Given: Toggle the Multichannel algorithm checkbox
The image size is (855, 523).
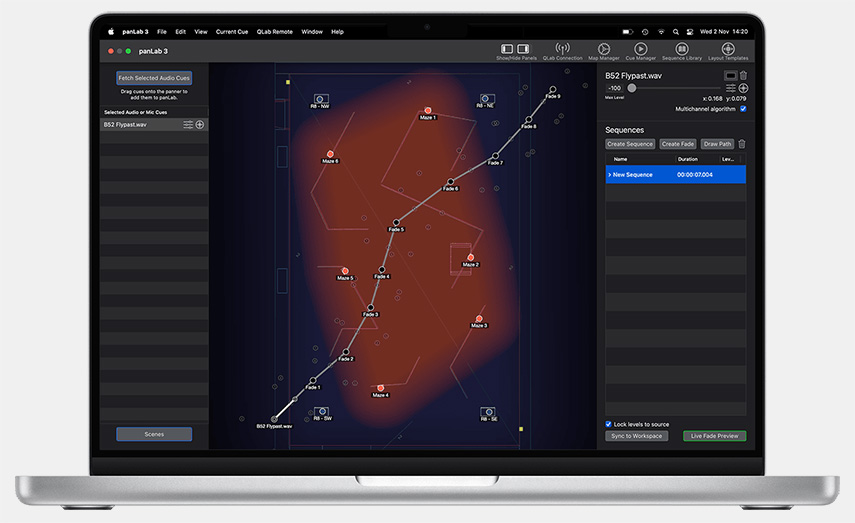Looking at the screenshot, I should [743, 109].
